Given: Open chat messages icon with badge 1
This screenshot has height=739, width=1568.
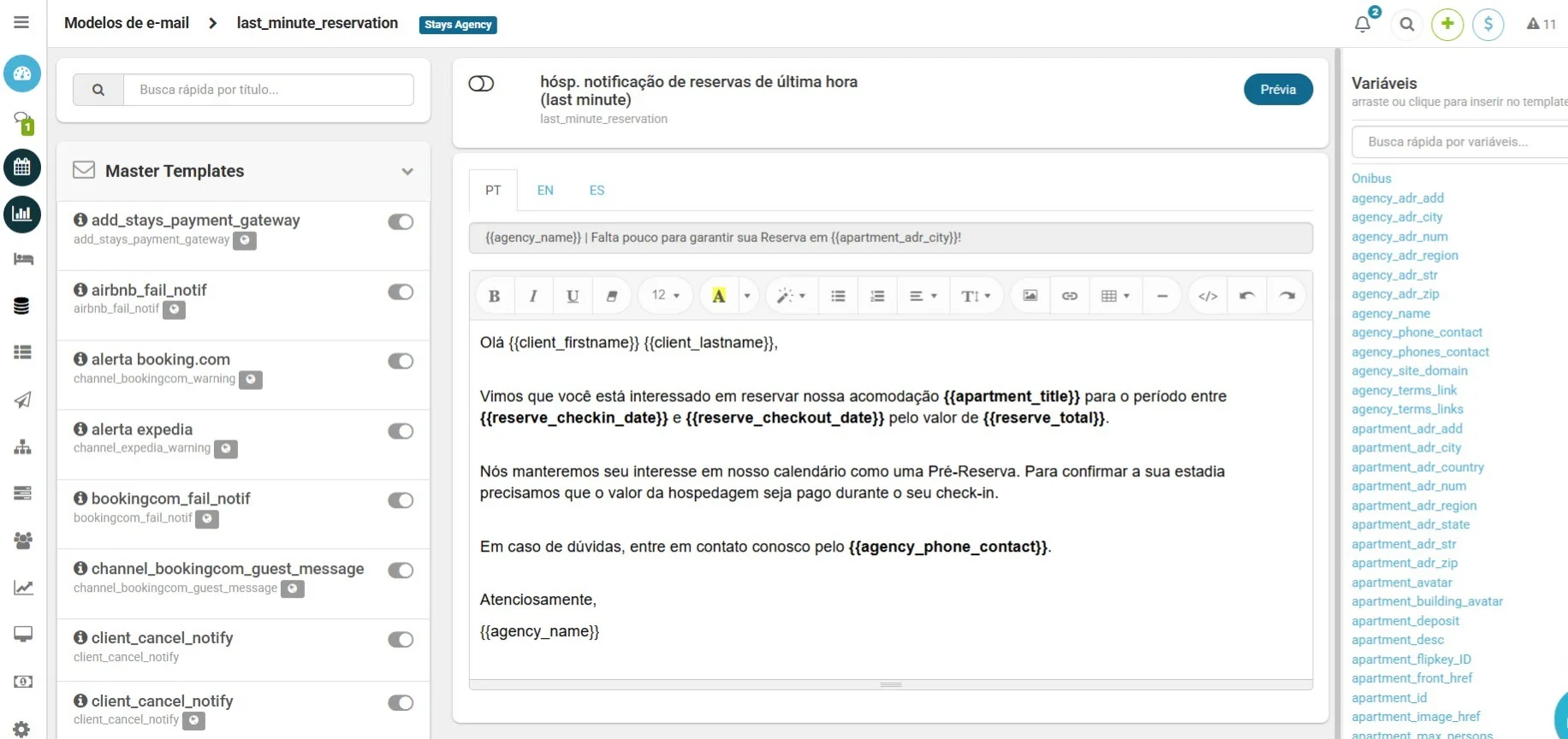Looking at the screenshot, I should click(x=23, y=122).
